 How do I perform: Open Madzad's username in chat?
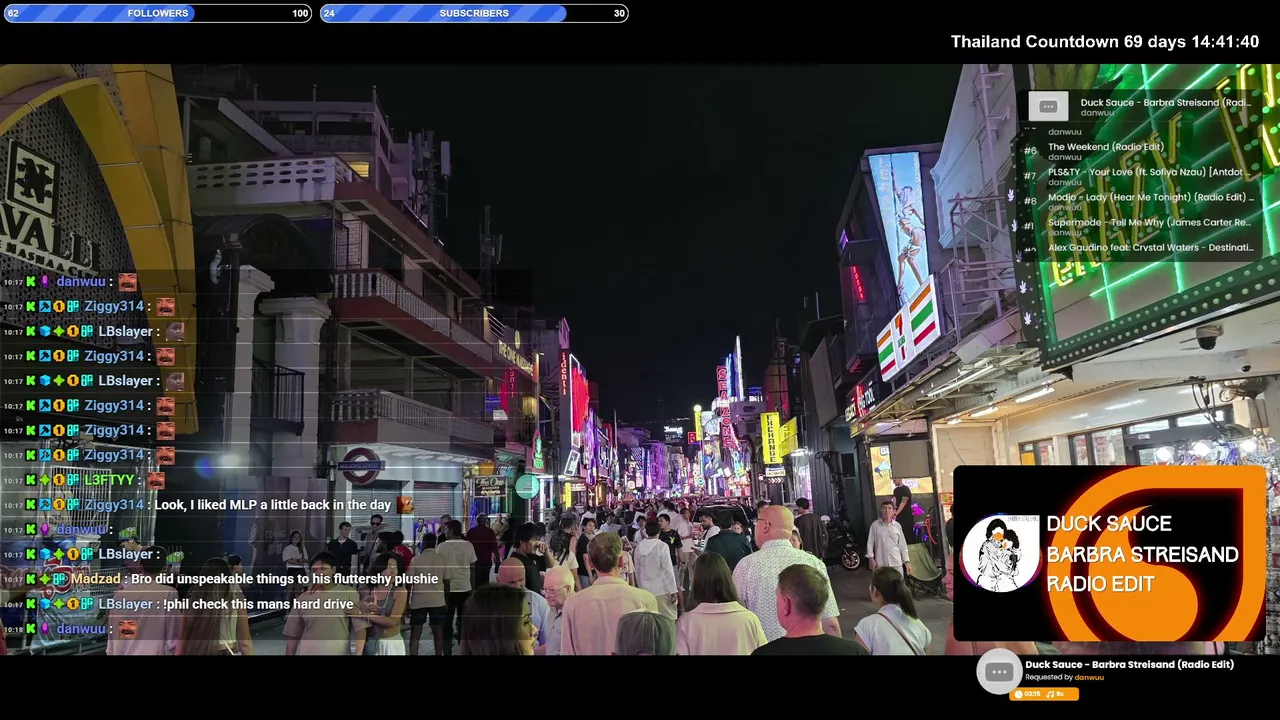point(95,579)
